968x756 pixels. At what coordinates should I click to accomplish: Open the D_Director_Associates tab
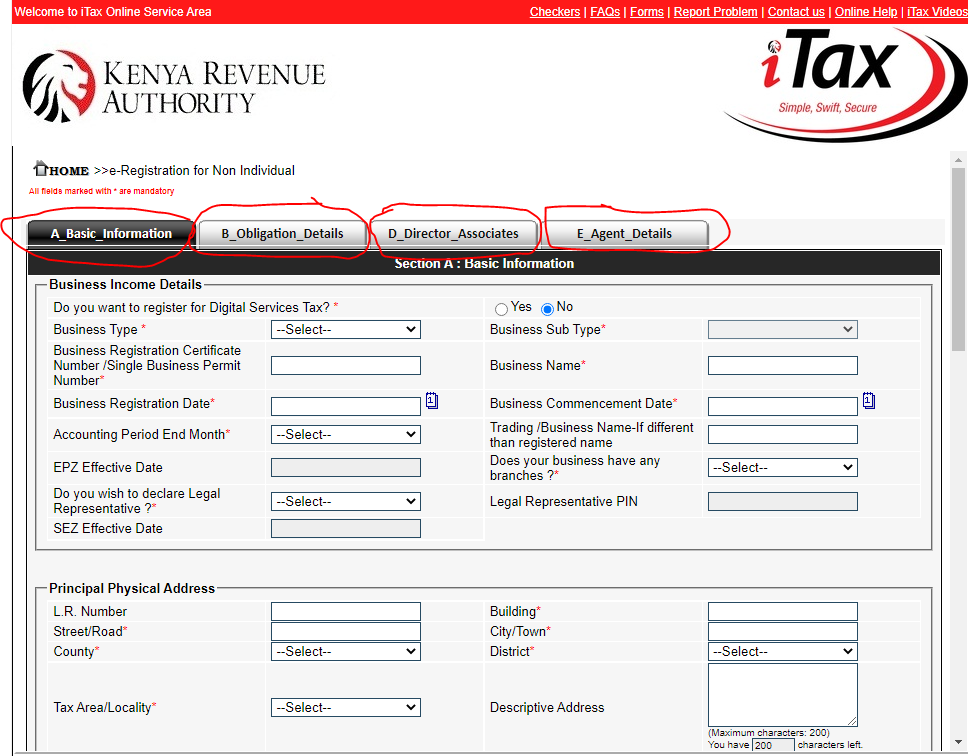click(452, 234)
